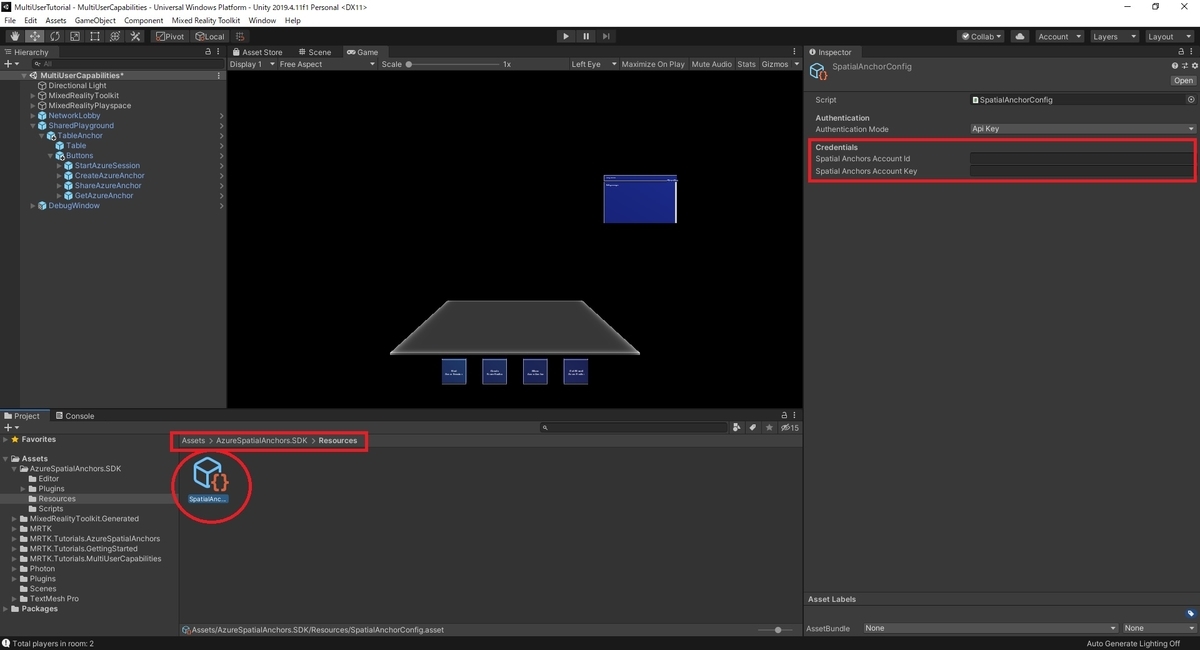The image size is (1200, 650).
Task: Toggle Mute Audio in Game view
Action: coord(712,64)
